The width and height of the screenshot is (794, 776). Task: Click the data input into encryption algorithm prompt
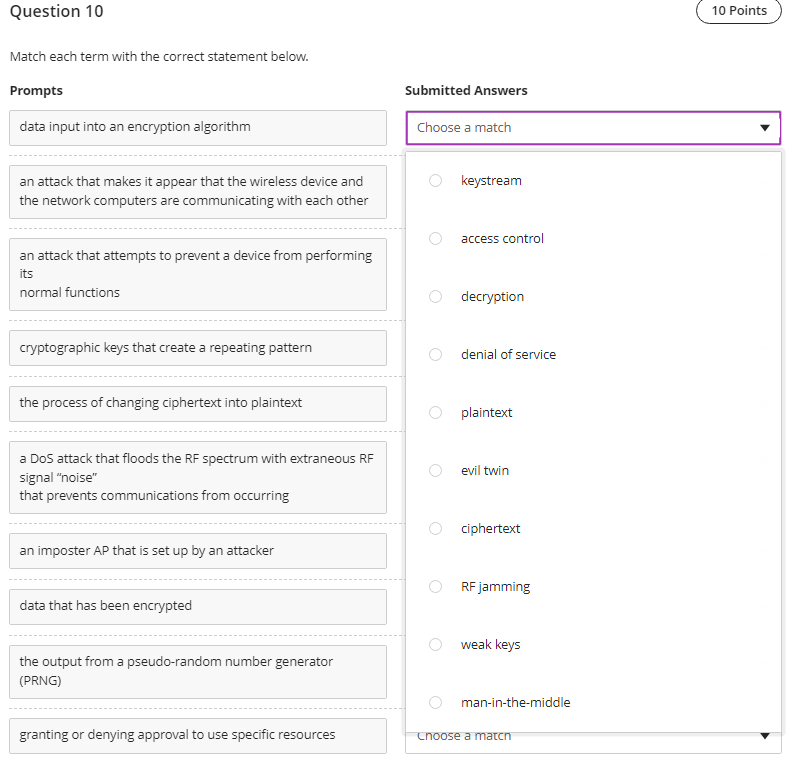[197, 128]
